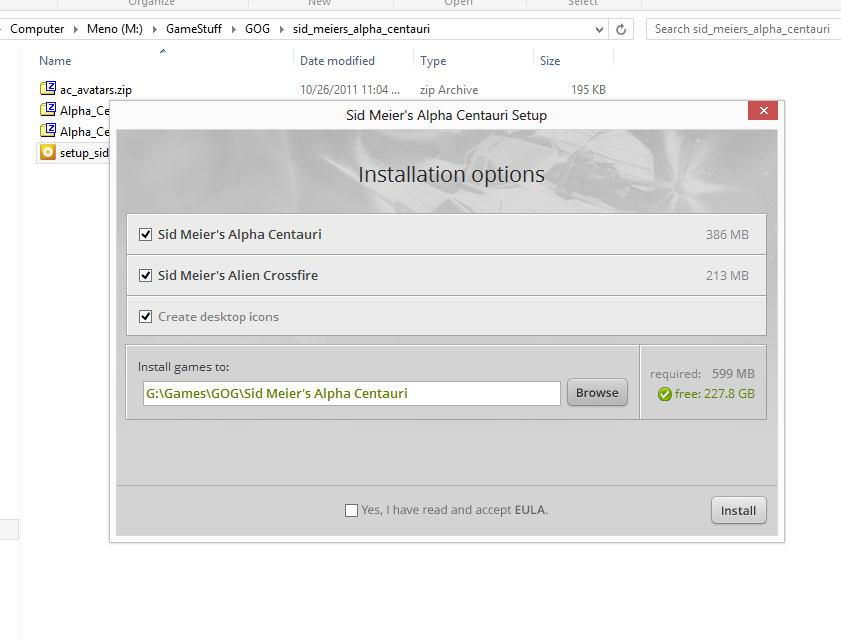
Task: Uncheck Sid Meier's Alpha Centauri component
Action: [x=145, y=234]
